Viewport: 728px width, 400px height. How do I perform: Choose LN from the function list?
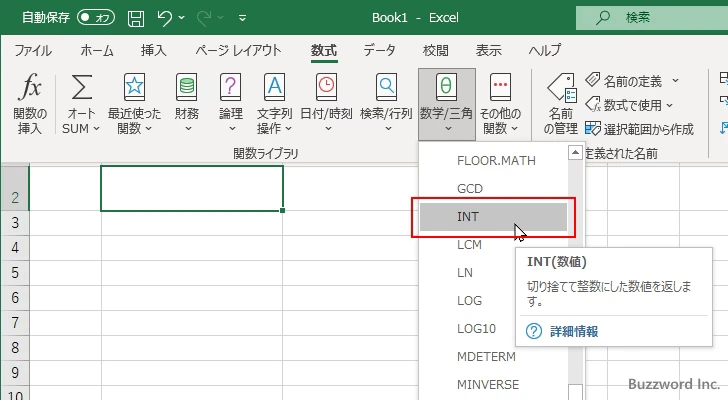point(466,272)
